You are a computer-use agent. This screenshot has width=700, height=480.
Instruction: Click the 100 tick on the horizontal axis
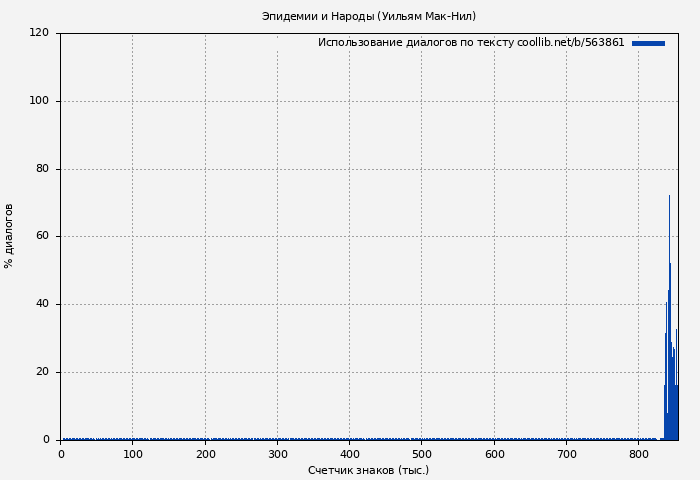132,455
